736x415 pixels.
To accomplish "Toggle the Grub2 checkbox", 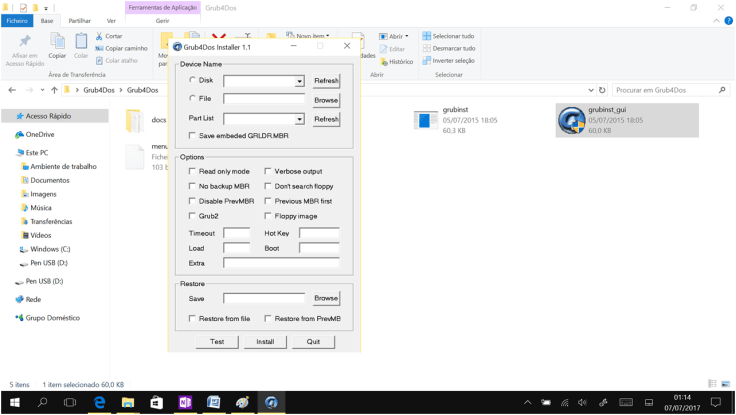I will coord(192,216).
